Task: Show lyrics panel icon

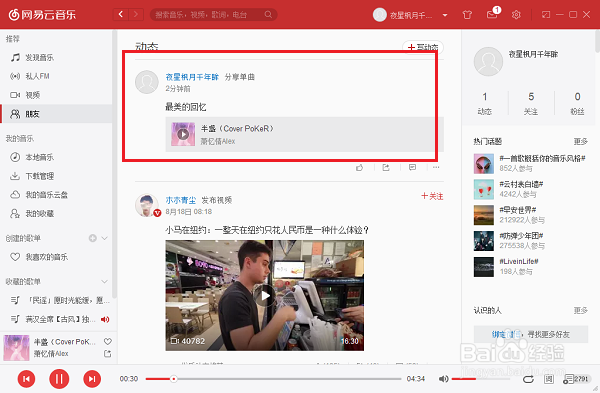Action: coord(549,379)
